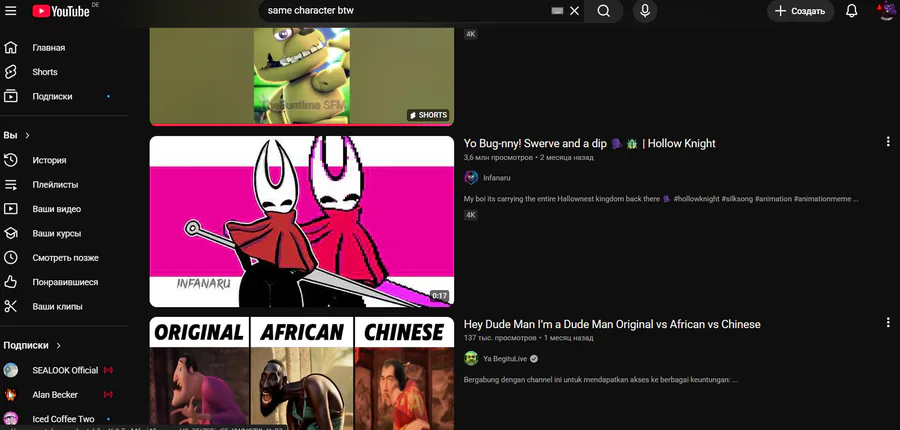The width and height of the screenshot is (900, 430).
Task: Open the Hollow Knight video thumbnail
Action: pos(301,222)
